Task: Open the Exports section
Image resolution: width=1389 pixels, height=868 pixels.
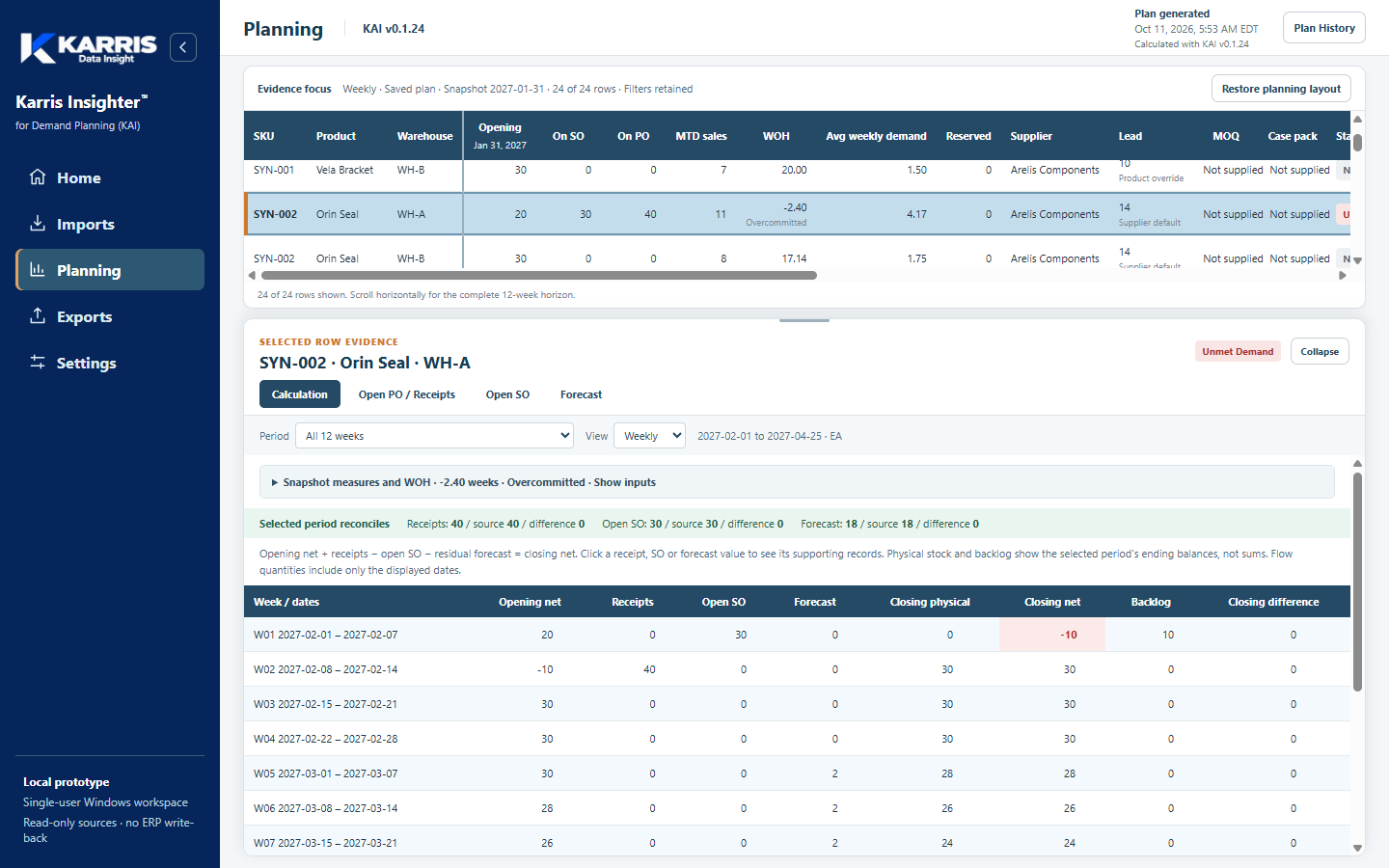Action: (110, 316)
